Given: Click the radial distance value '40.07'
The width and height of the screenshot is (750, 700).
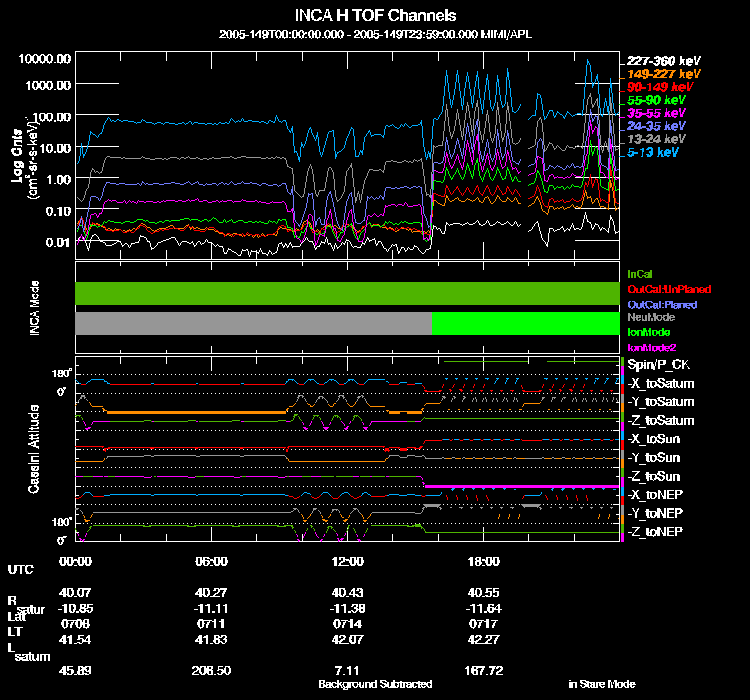Looking at the screenshot, I should 75,592.
